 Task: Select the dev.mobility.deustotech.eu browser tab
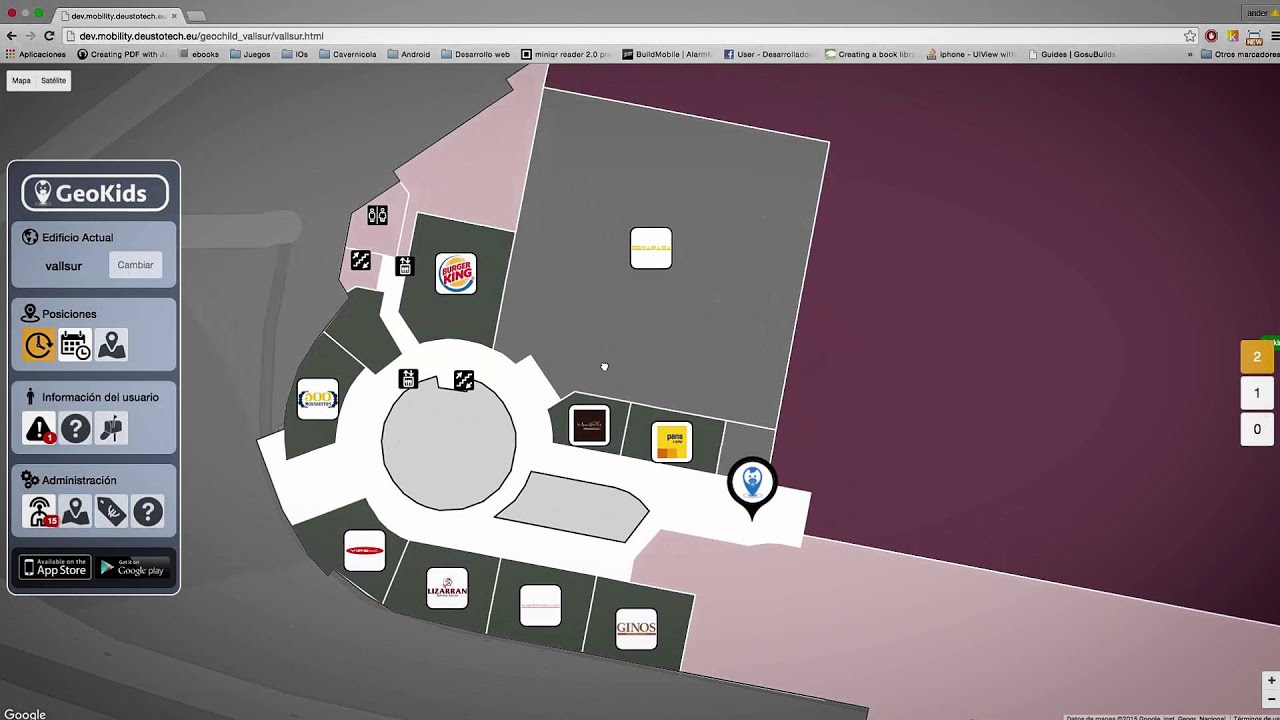117,16
